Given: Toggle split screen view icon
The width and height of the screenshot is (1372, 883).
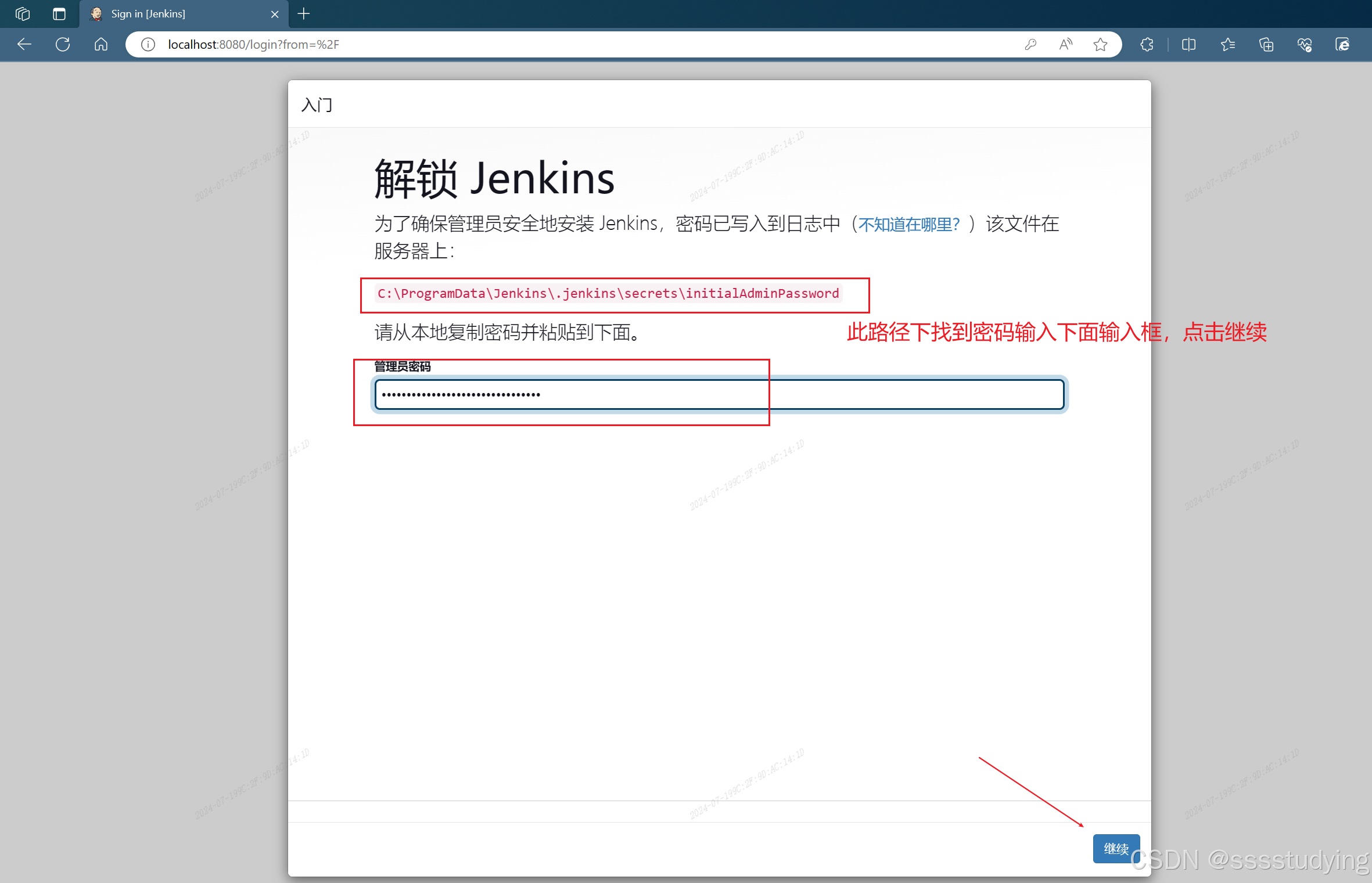Looking at the screenshot, I should coord(1188,44).
